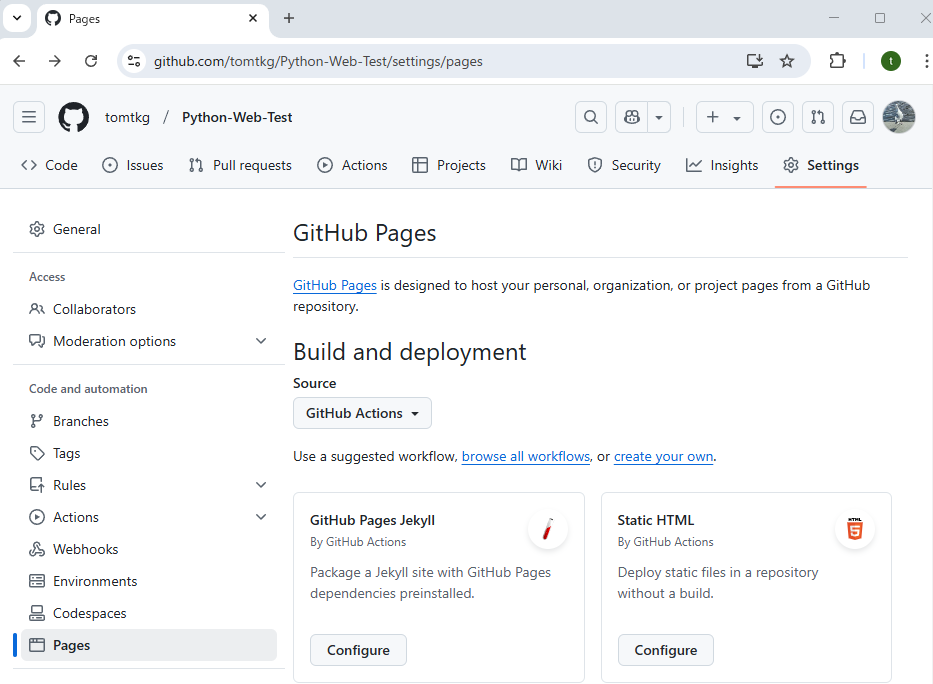Open the browse all workflows link
933x684 pixels.
click(525, 456)
